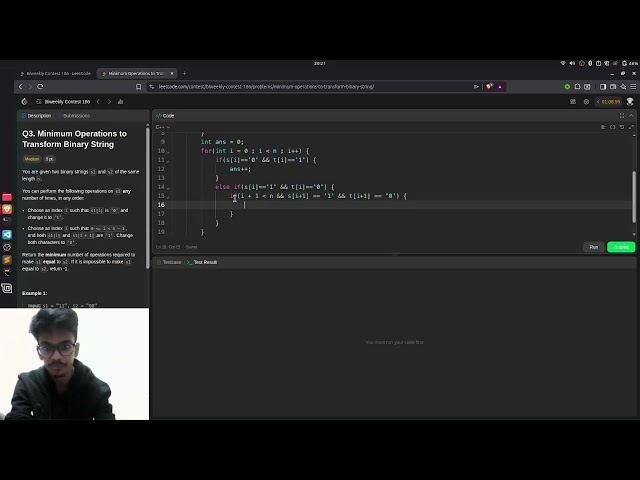The image size is (640, 480).
Task: Click on 'ans++;' in line 12
Action: point(240,169)
